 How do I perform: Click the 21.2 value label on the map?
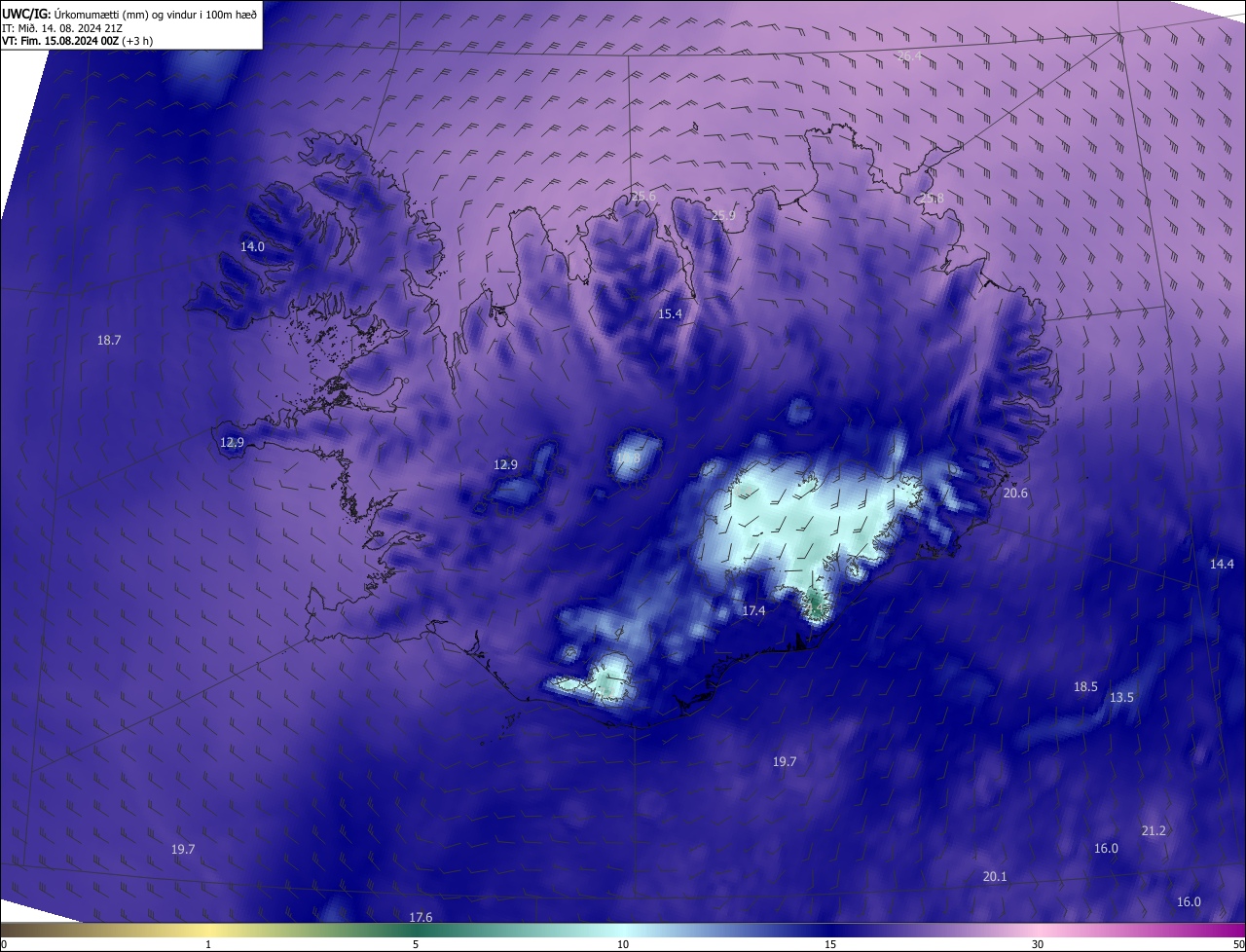pos(1154,831)
